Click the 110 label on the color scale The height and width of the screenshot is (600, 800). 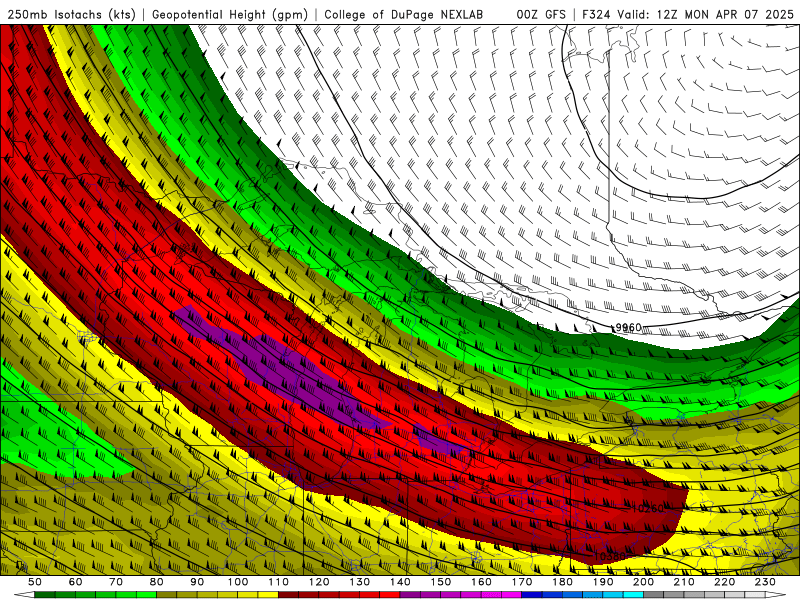coord(278,582)
